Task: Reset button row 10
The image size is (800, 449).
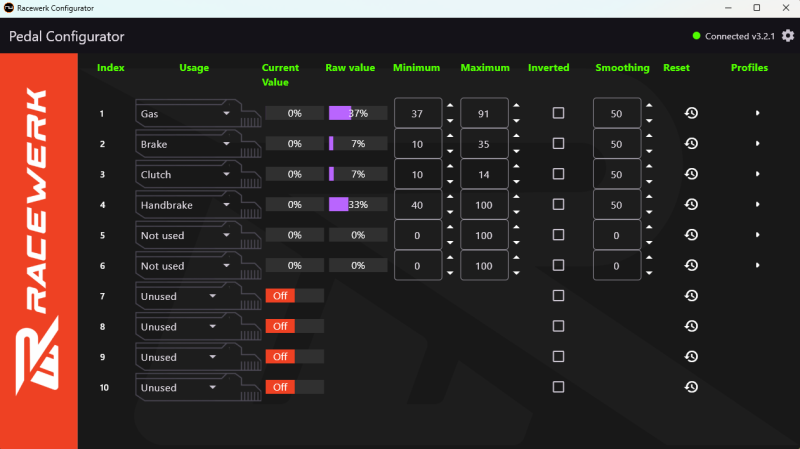Action: click(691, 387)
